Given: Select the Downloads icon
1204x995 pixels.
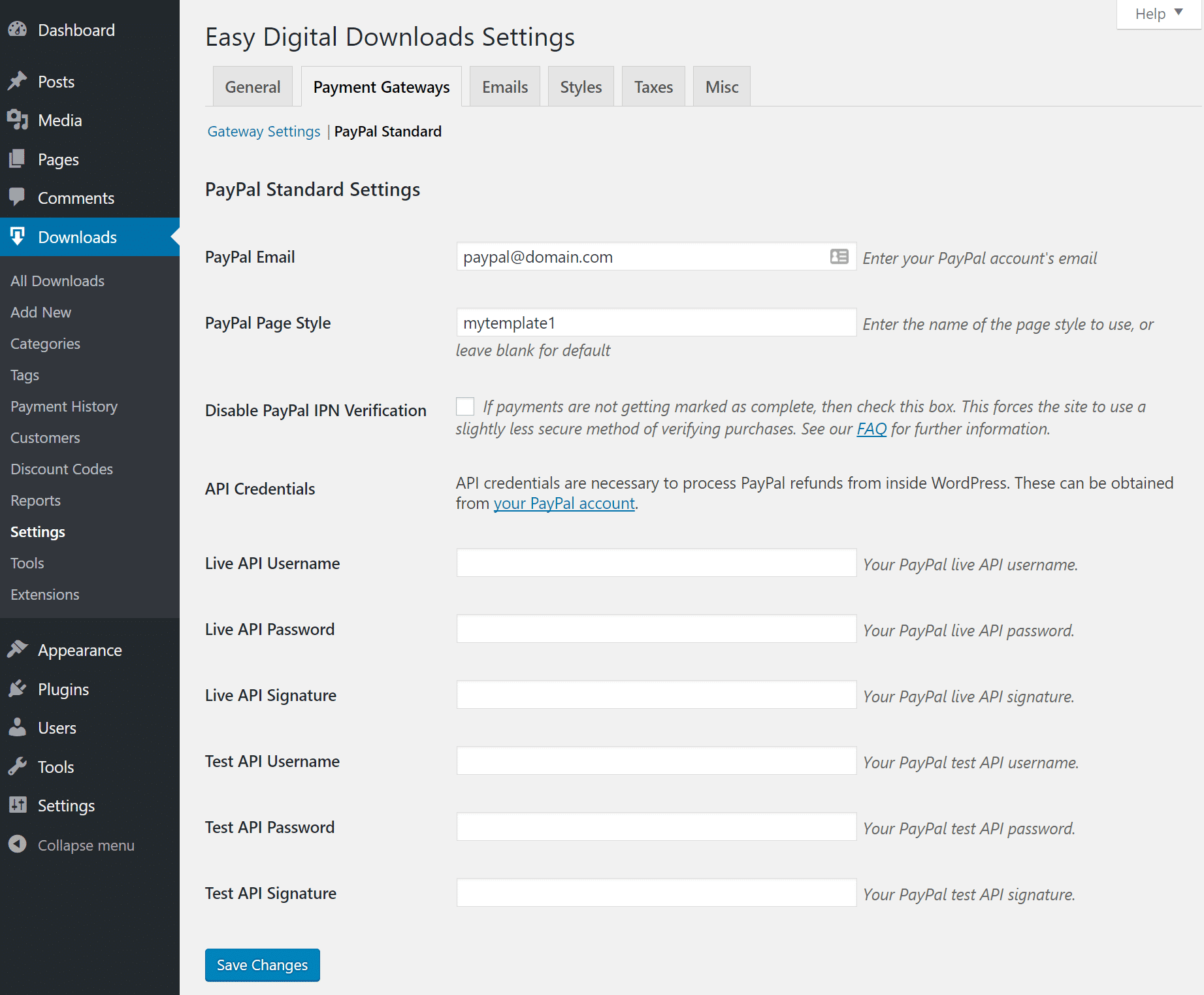Looking at the screenshot, I should 18,237.
